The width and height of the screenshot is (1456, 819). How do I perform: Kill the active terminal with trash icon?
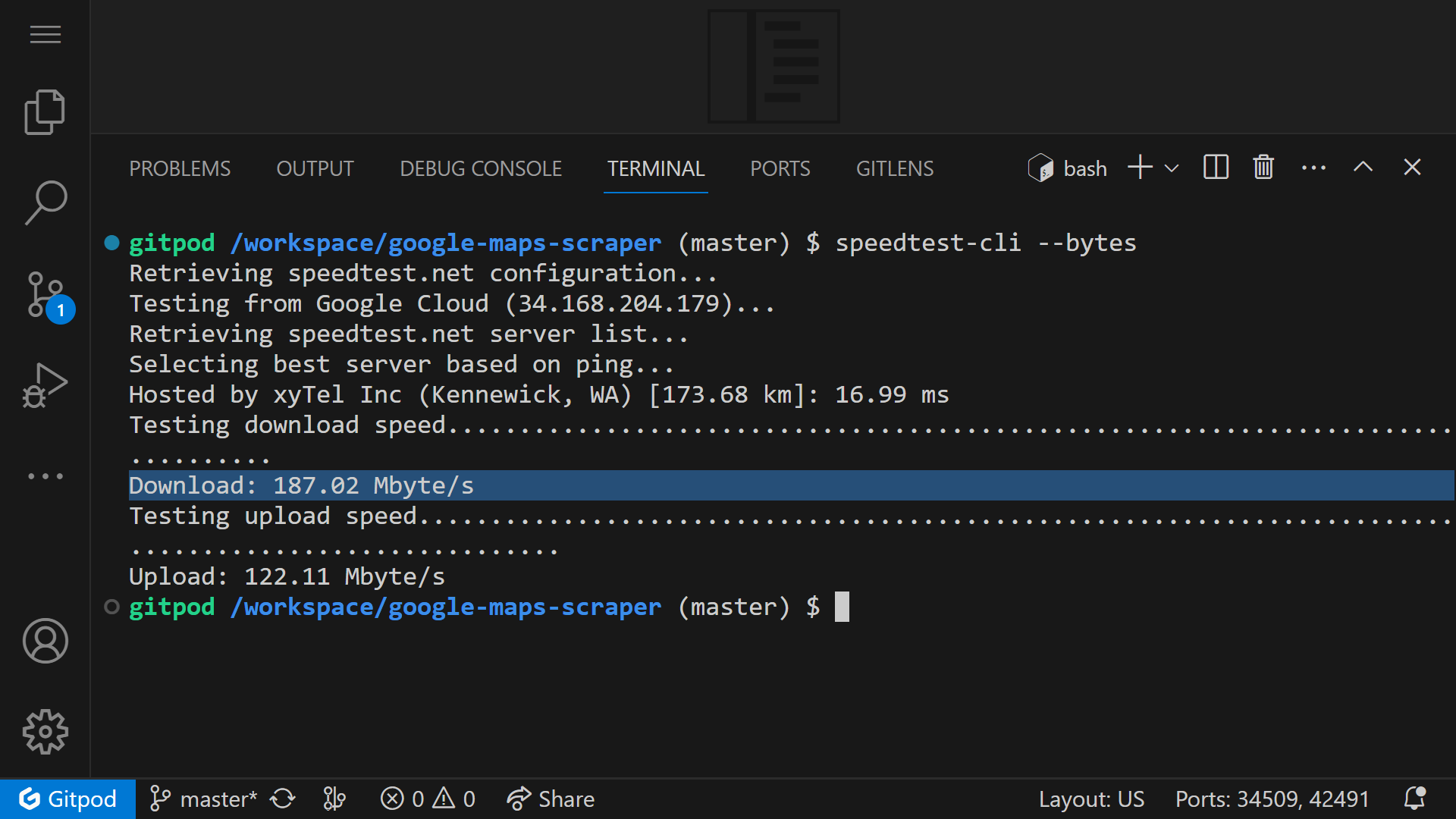1262,168
